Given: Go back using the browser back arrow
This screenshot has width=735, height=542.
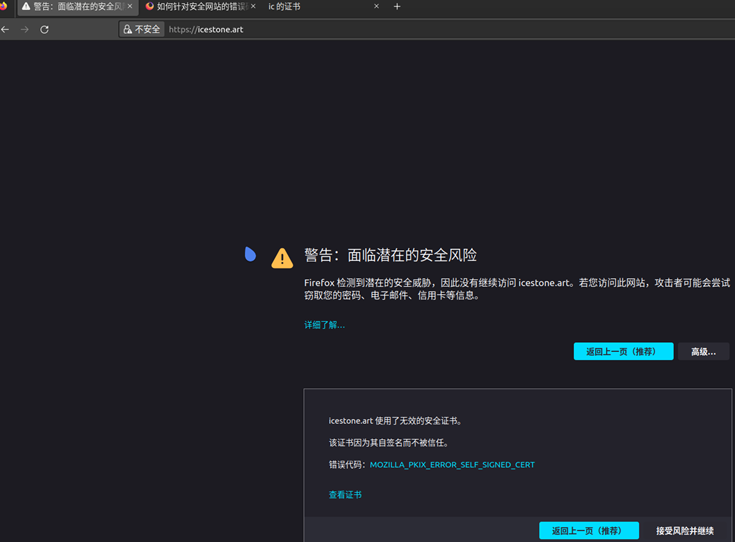Looking at the screenshot, I should pyautogui.click(x=6, y=30).
